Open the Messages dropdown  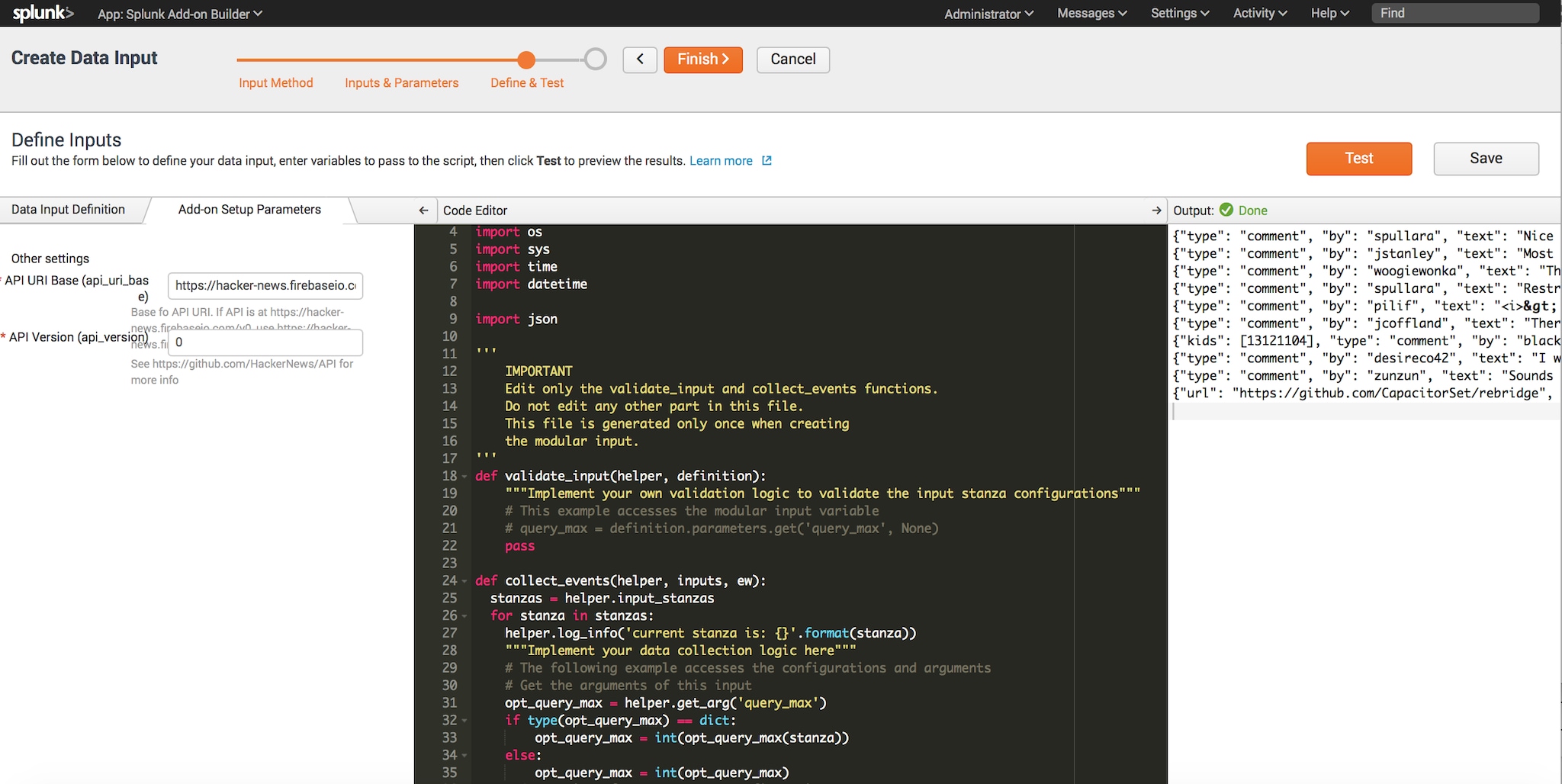(x=1091, y=14)
